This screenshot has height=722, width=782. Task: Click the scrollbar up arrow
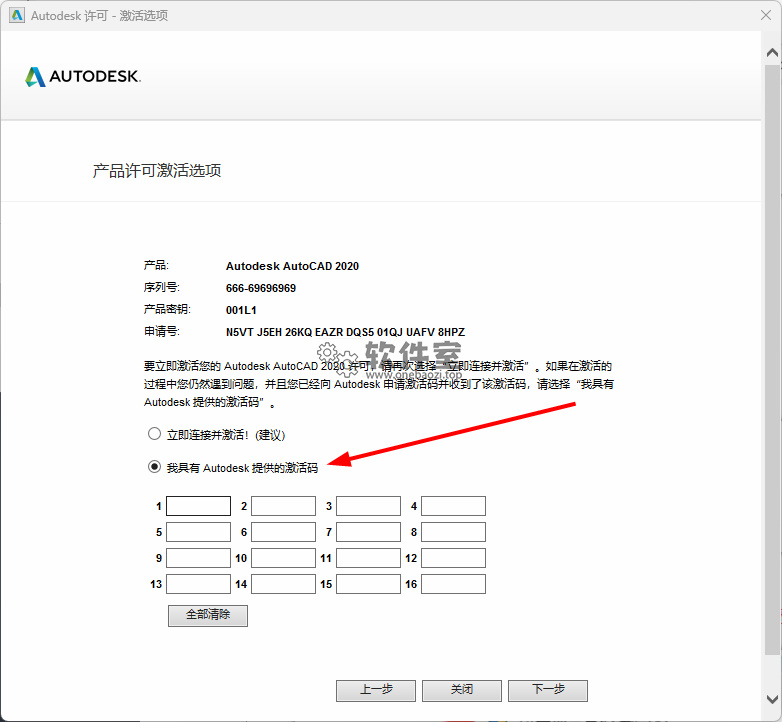click(x=772, y=52)
